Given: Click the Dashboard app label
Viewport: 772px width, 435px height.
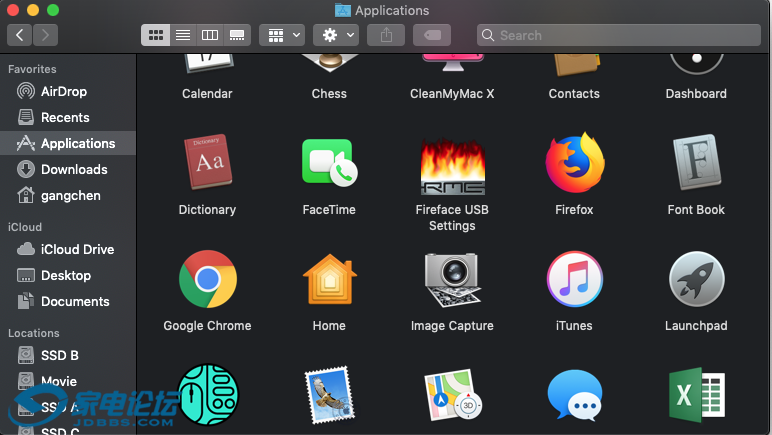Looking at the screenshot, I should click(697, 93).
